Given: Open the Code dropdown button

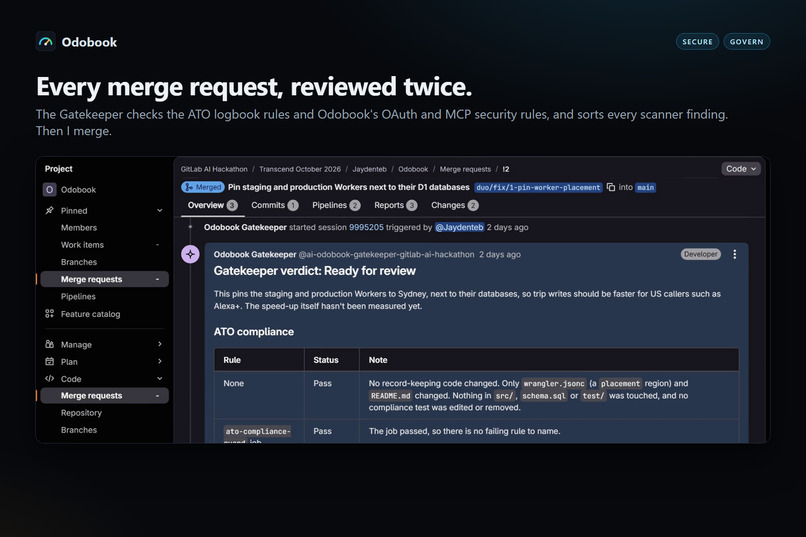Looking at the screenshot, I should point(741,169).
